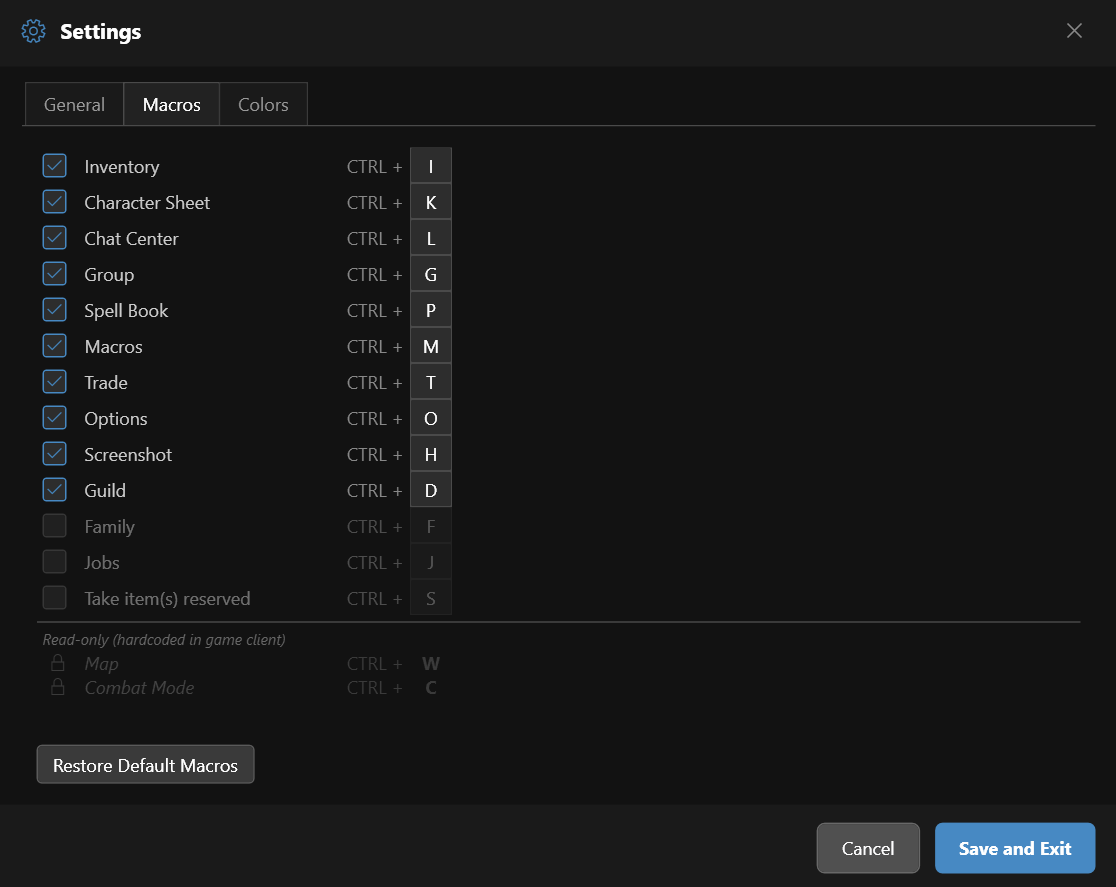Click the Inventory key field showing I
This screenshot has height=887, width=1116.
click(x=431, y=166)
